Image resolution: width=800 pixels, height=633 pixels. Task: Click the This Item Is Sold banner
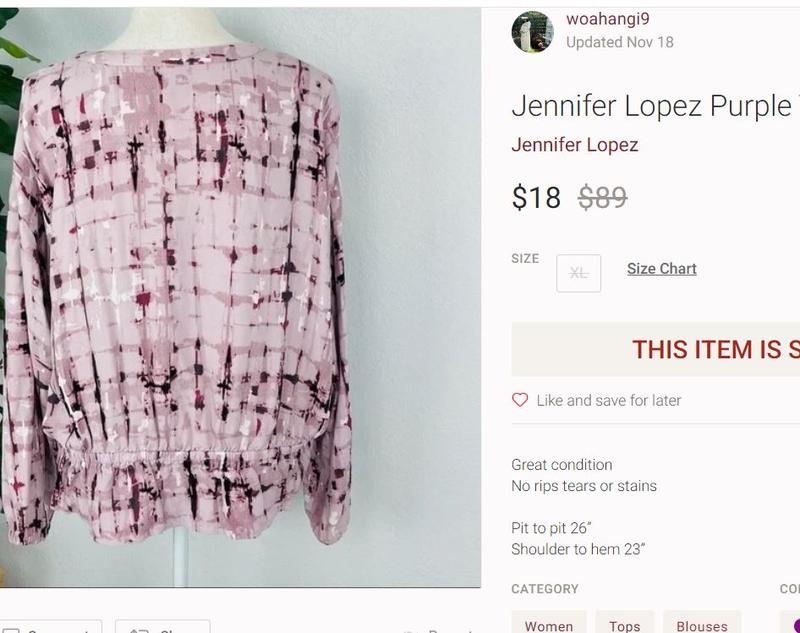click(x=656, y=349)
